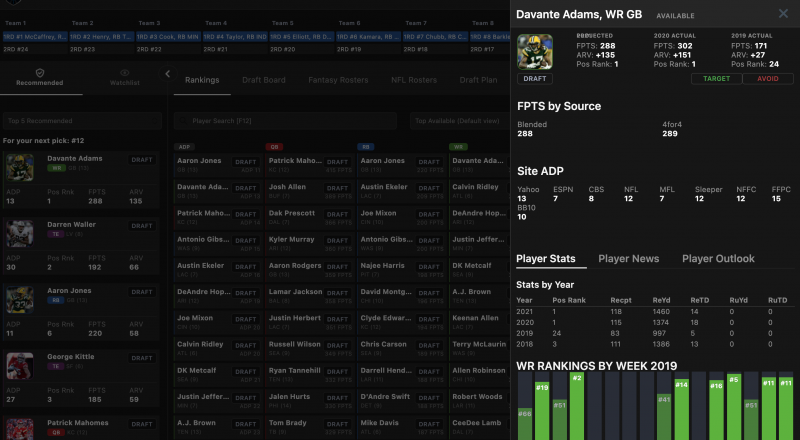Image resolution: width=800 pixels, height=440 pixels.
Task: Click the week bar ranked #19
Action: [x=542, y=411]
